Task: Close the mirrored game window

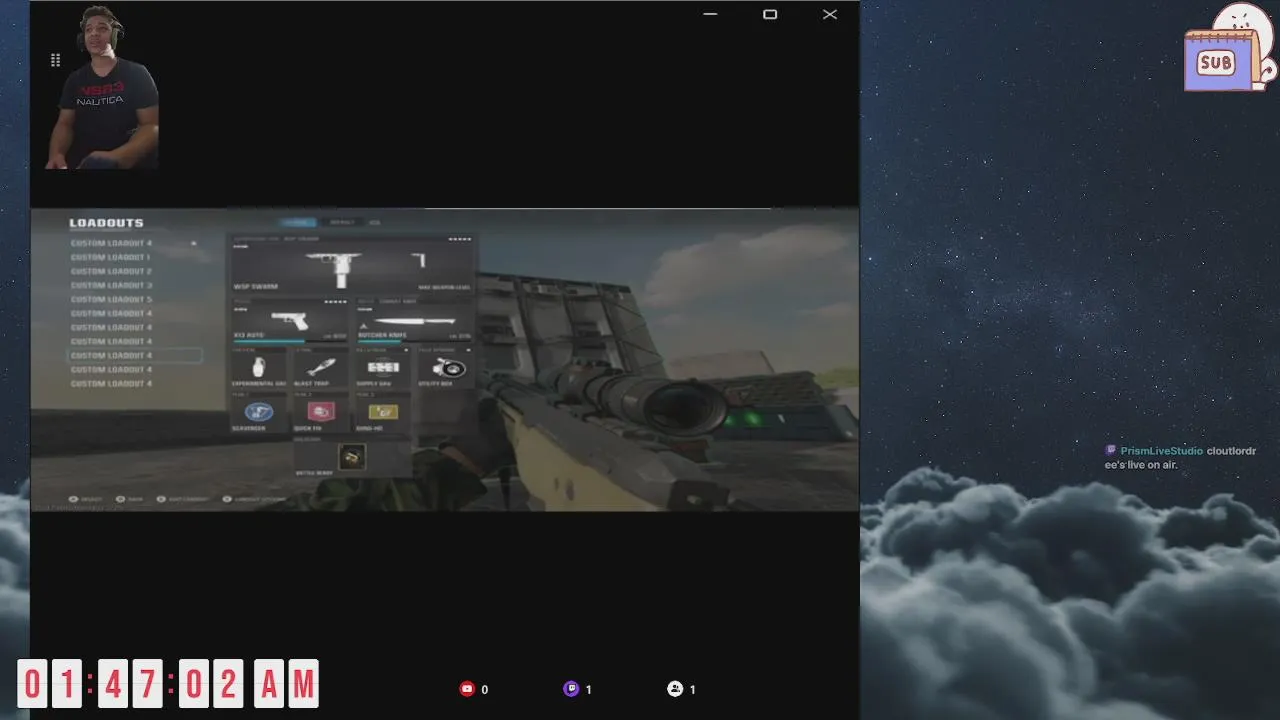Action: point(830,14)
